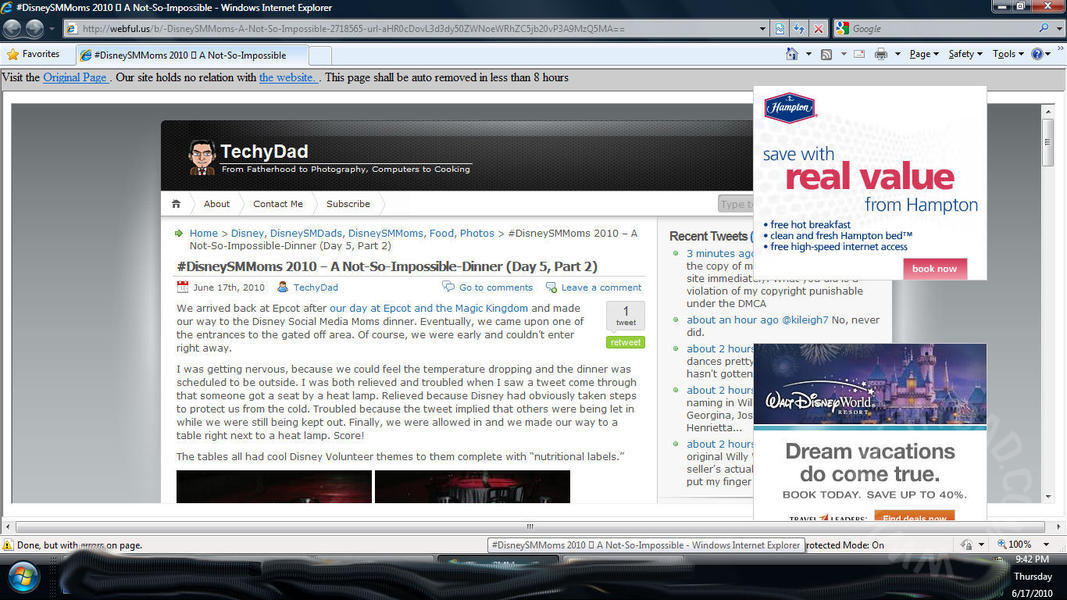Screen dimensions: 1067x600
Task: Click the address bar URL field
Action: tap(412, 29)
